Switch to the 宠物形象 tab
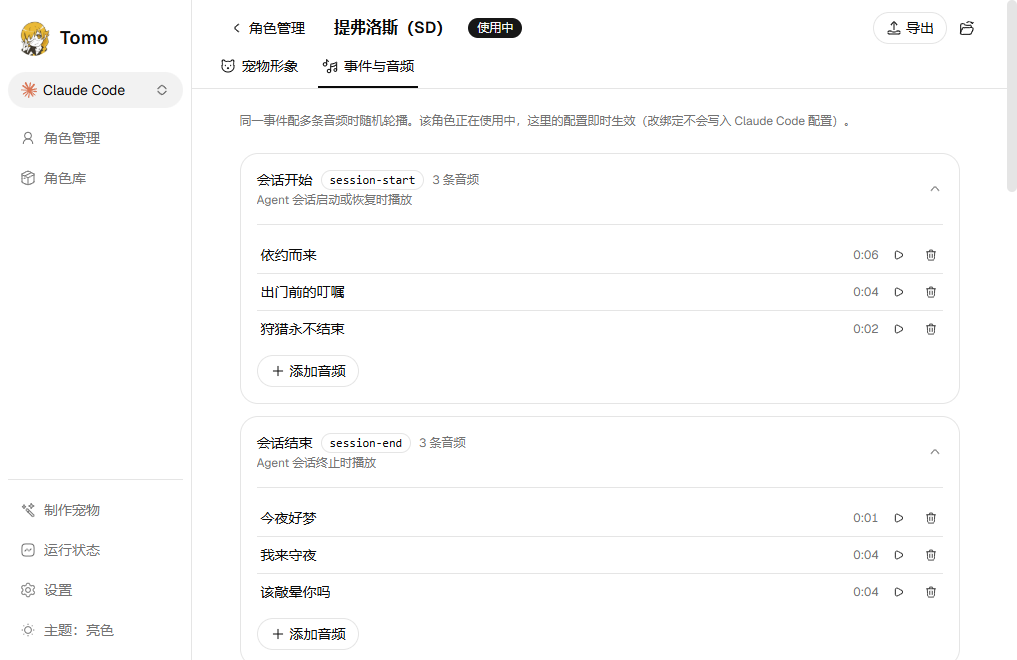Image resolution: width=1017 pixels, height=660 pixels. [x=259, y=66]
